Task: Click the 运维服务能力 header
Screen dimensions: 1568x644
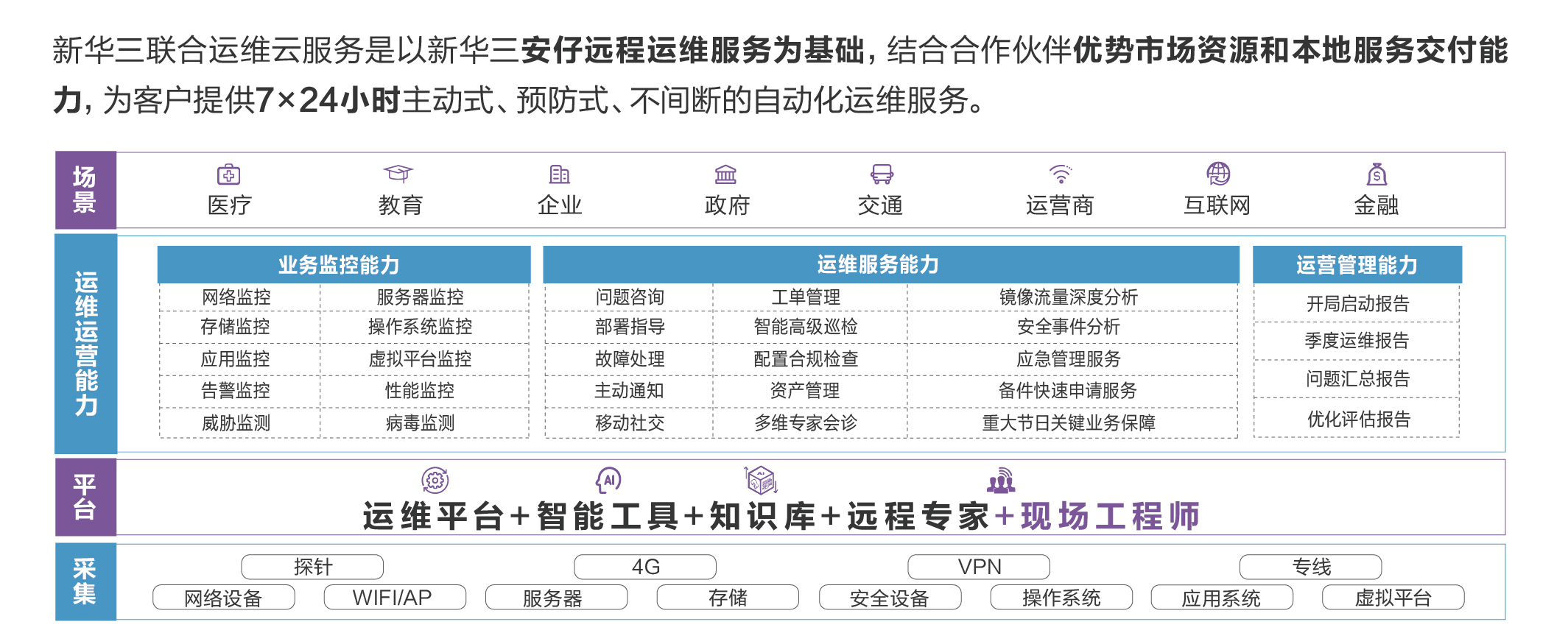Action: (x=891, y=265)
